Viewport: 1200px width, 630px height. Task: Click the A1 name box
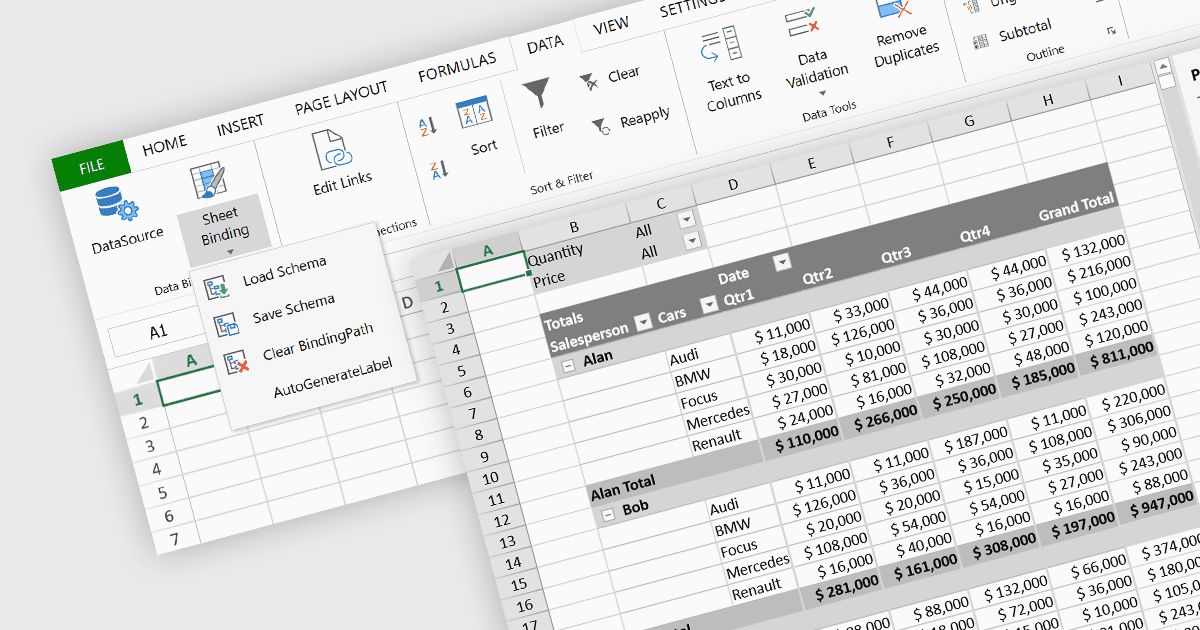[159, 332]
